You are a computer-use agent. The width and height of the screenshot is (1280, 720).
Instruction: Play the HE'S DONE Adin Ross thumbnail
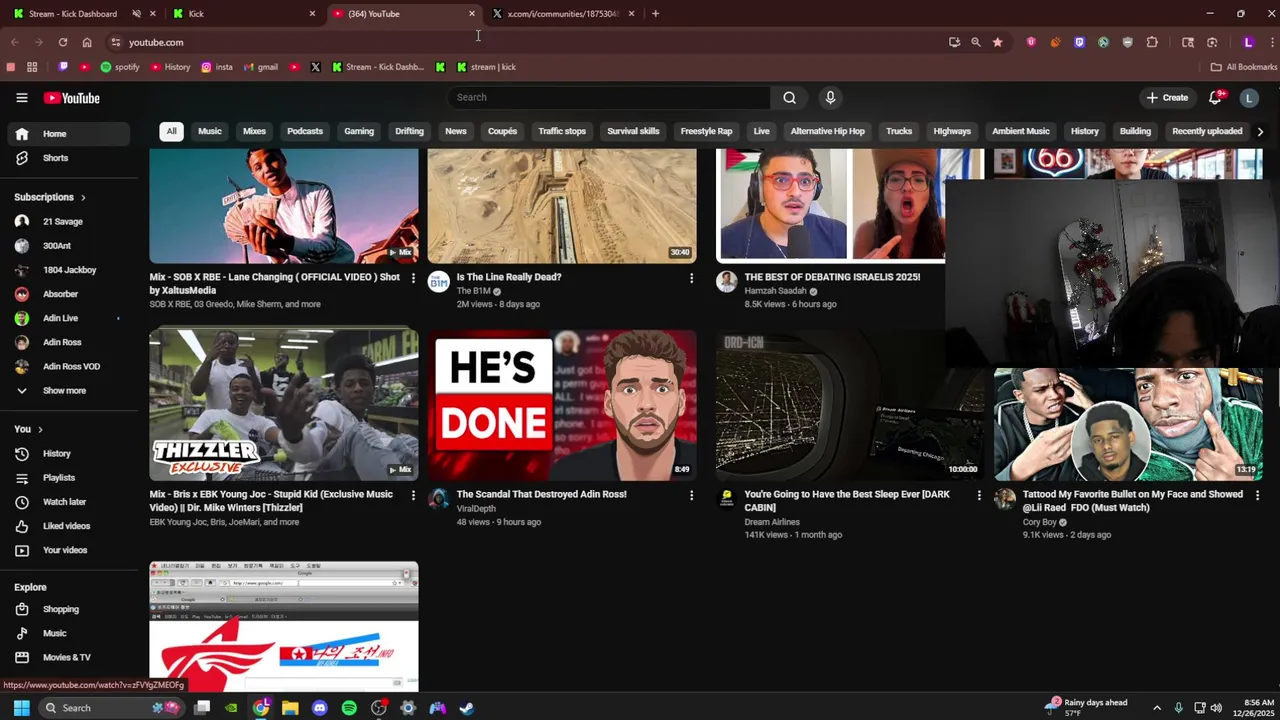pos(562,405)
